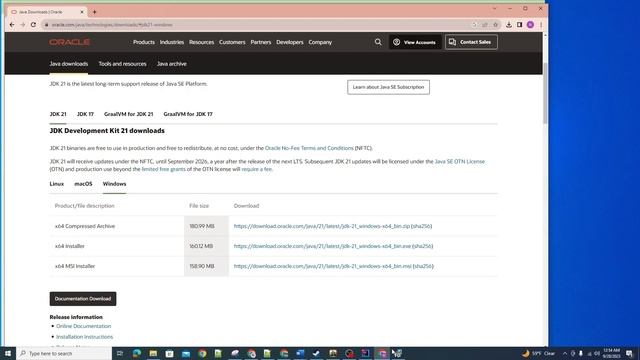This screenshot has width=640, height=360.
Task: Download the x64 Compressed Archive zip link
Action: coord(322,226)
